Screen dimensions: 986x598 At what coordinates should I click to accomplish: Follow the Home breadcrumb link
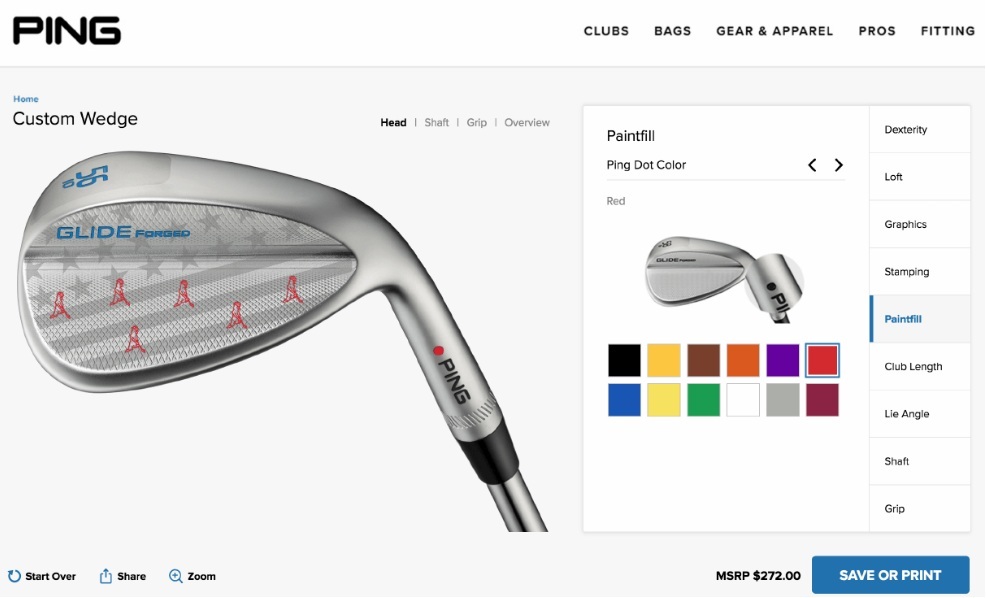click(x=26, y=99)
